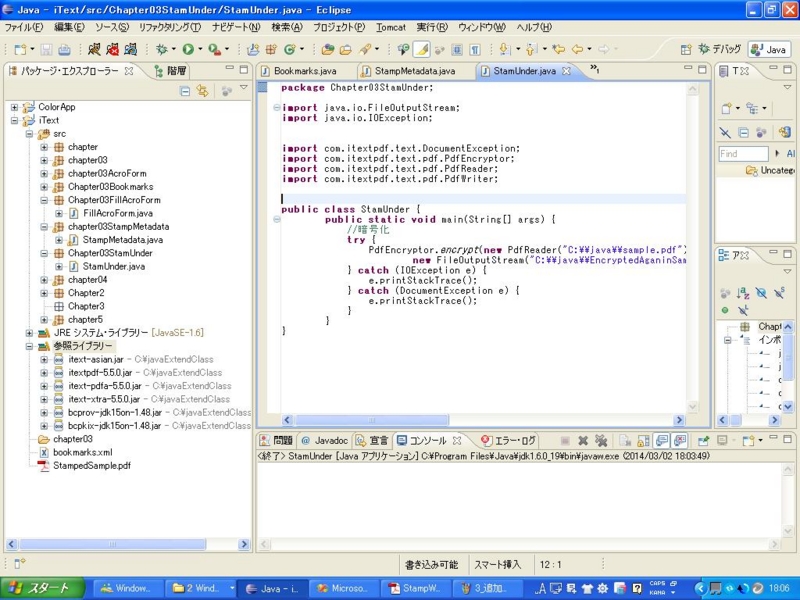Select bookmarks.xml file in tree

[83, 452]
